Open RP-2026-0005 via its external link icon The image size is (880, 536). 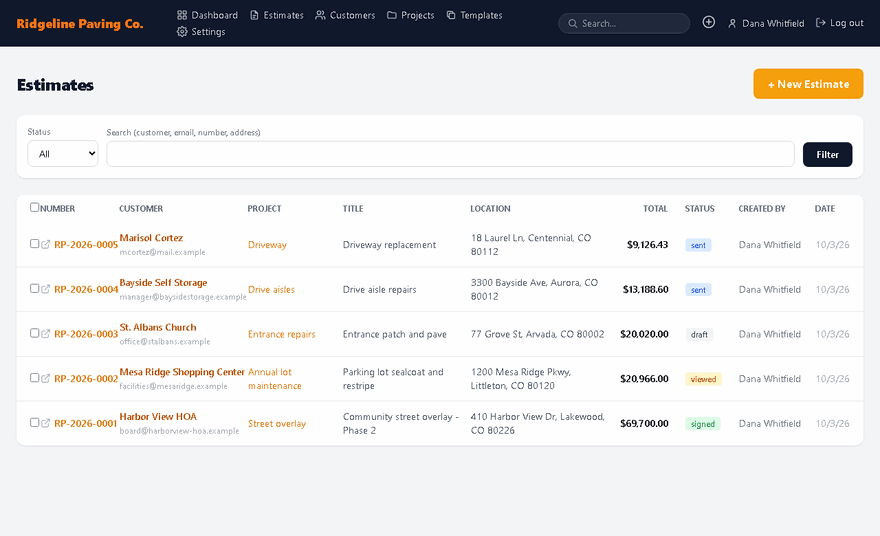pos(45,244)
